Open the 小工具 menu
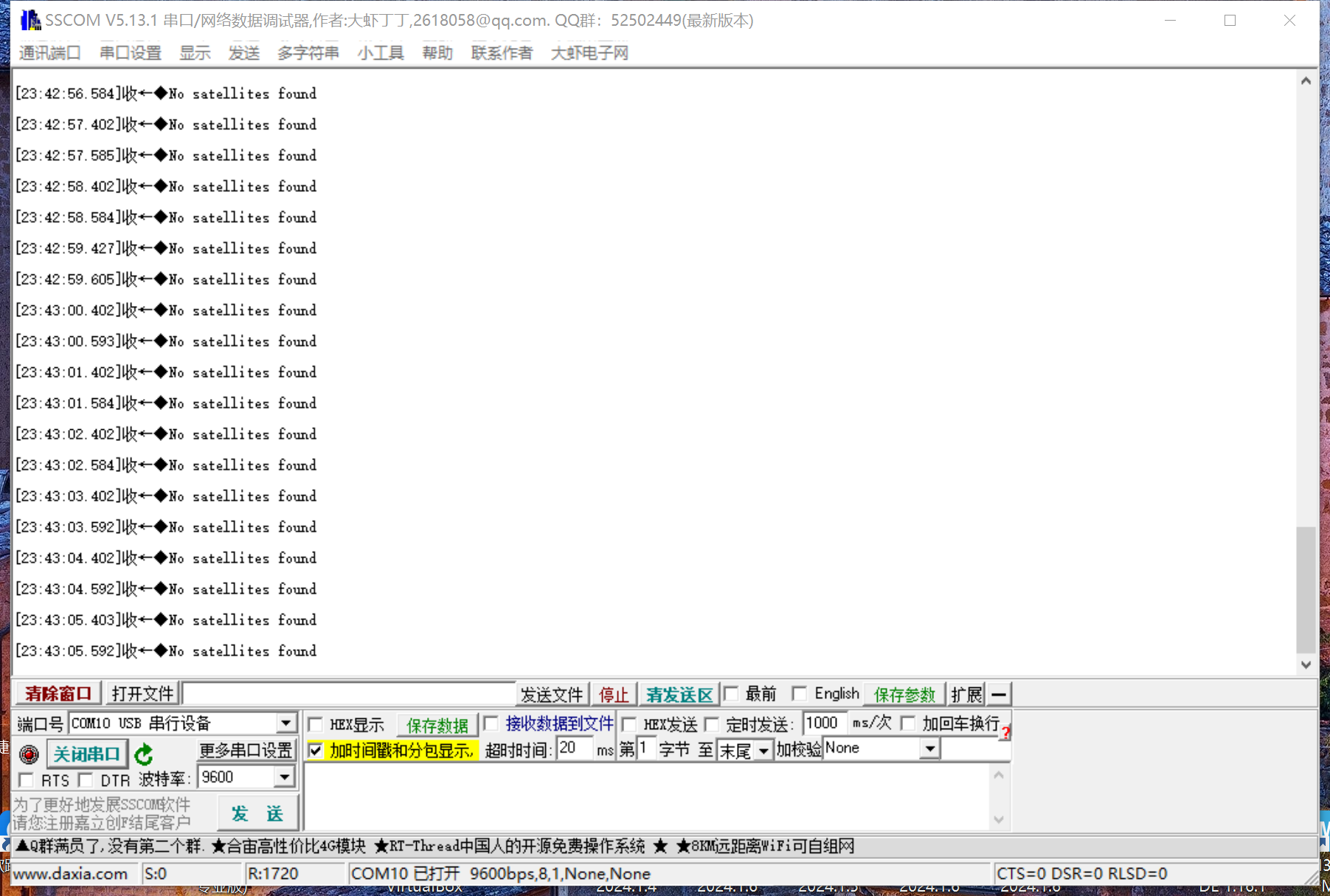 pyautogui.click(x=381, y=53)
